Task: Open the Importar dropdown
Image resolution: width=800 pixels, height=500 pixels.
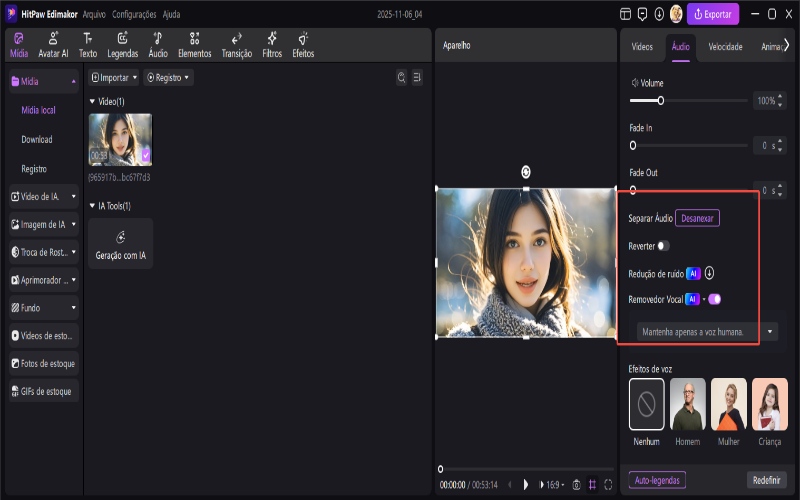Action: point(113,77)
